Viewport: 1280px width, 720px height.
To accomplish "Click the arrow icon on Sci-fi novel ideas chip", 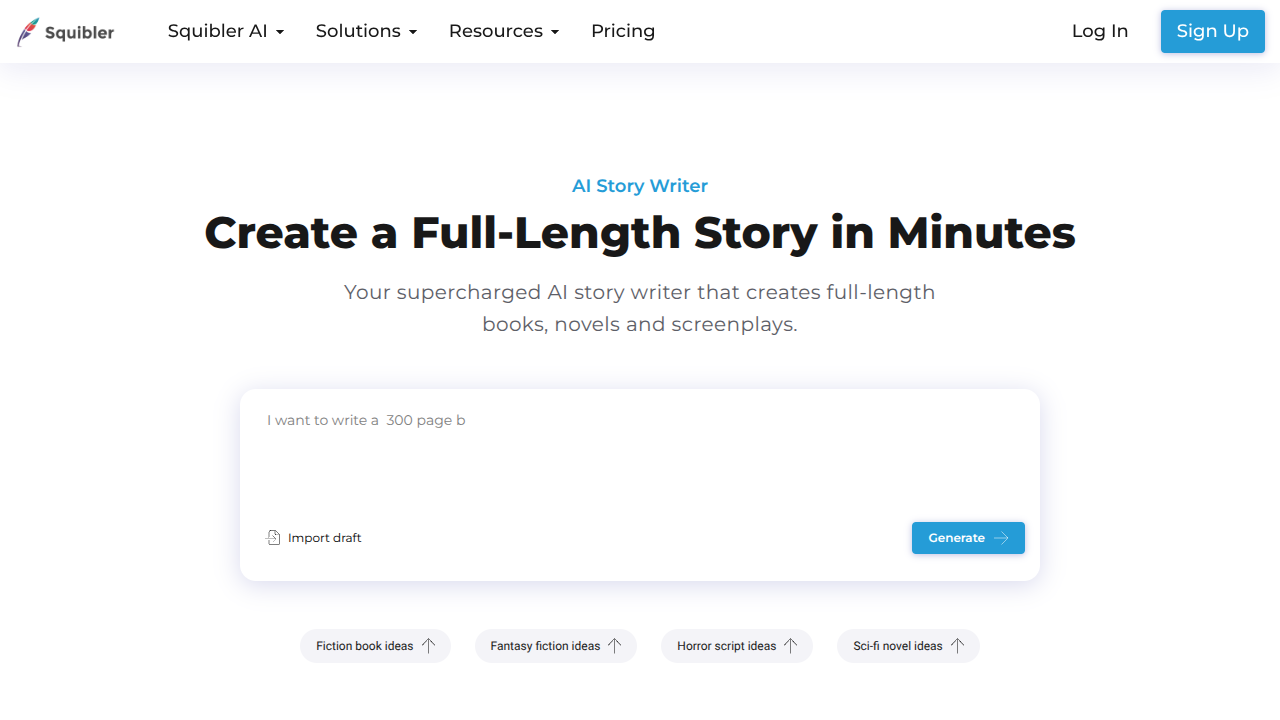I will pyautogui.click(x=959, y=645).
